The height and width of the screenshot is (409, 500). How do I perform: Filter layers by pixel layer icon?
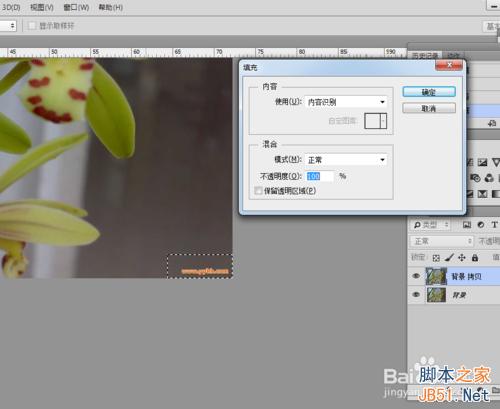[467, 225]
